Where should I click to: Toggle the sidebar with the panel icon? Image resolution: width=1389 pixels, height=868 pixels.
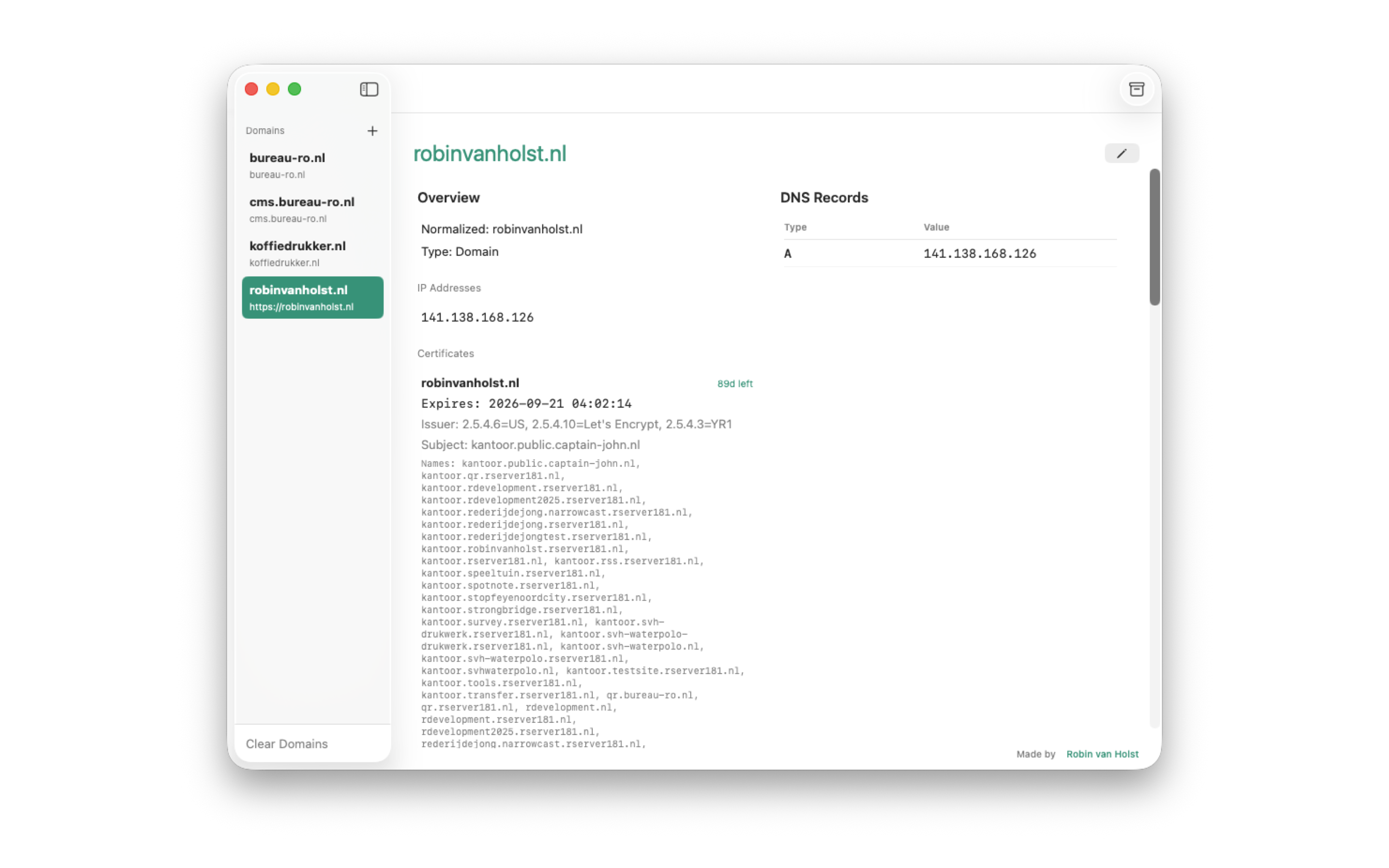click(369, 89)
